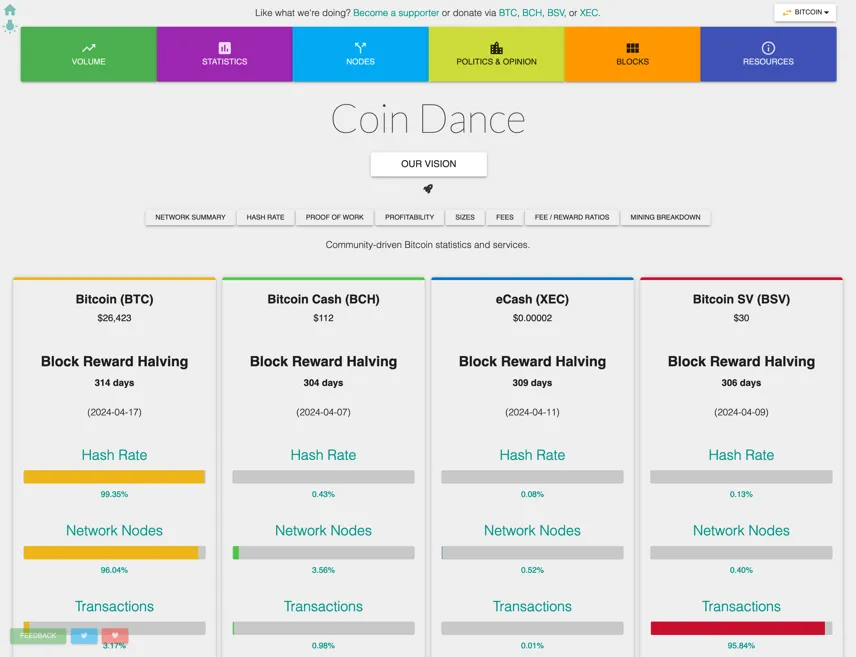Select the Hash Rate tab

coord(265,217)
